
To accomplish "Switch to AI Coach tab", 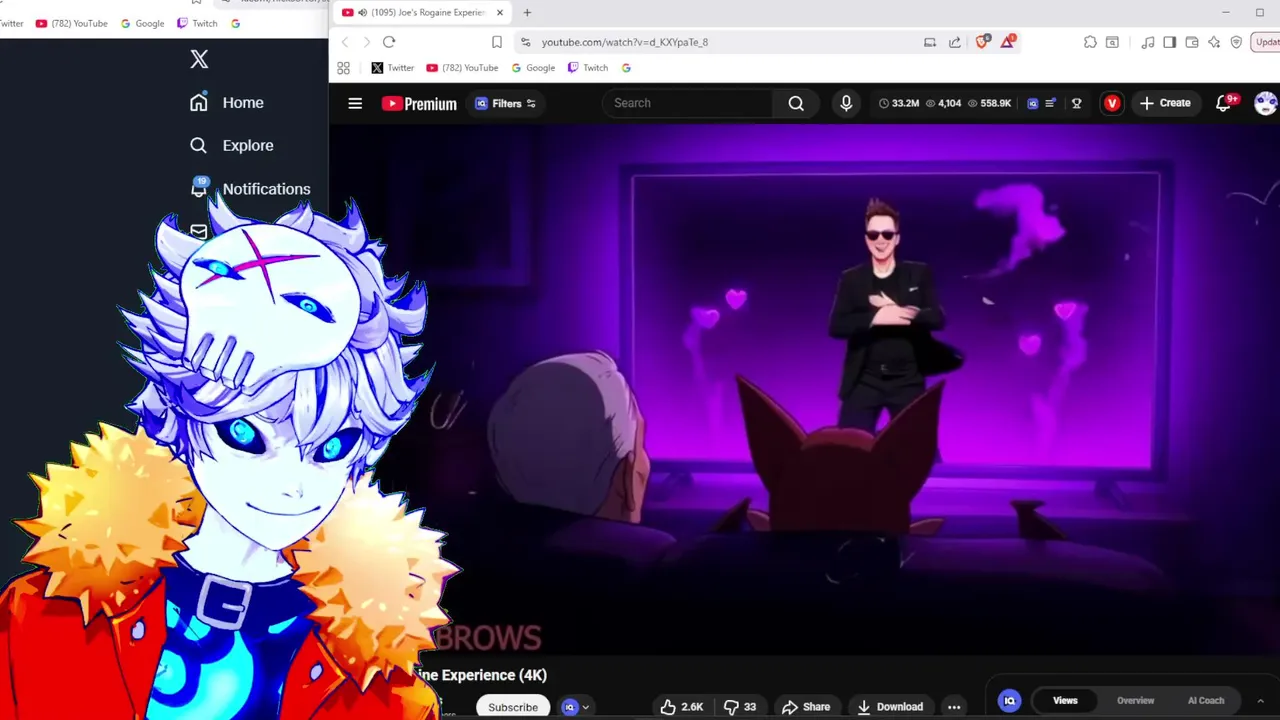I will click(x=1206, y=701).
